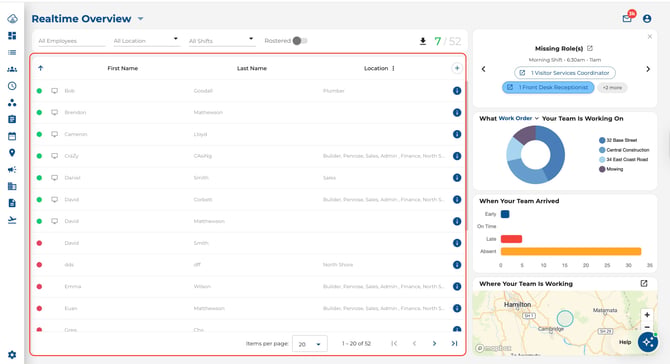Download the employee list
Screen dimensions: 670x364
coord(423,41)
